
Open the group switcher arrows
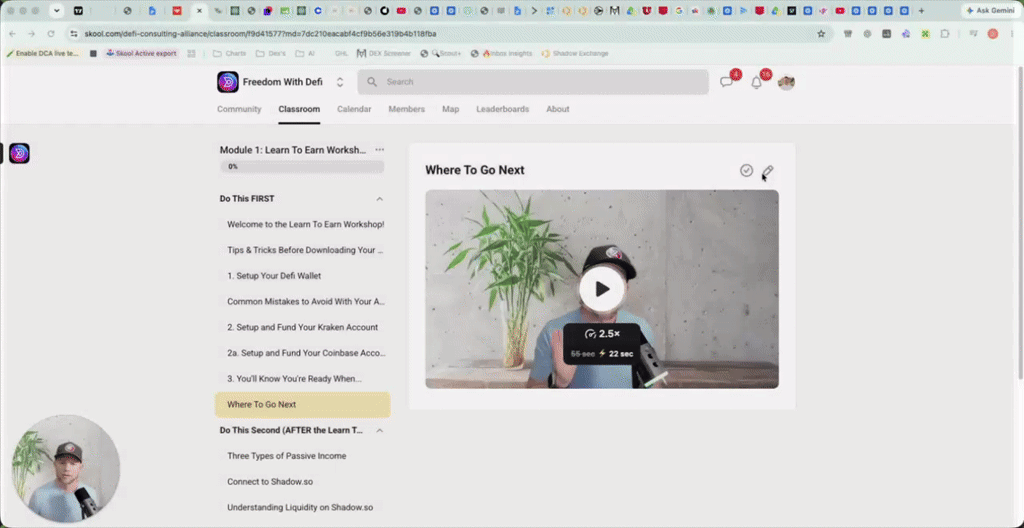pyautogui.click(x=340, y=82)
